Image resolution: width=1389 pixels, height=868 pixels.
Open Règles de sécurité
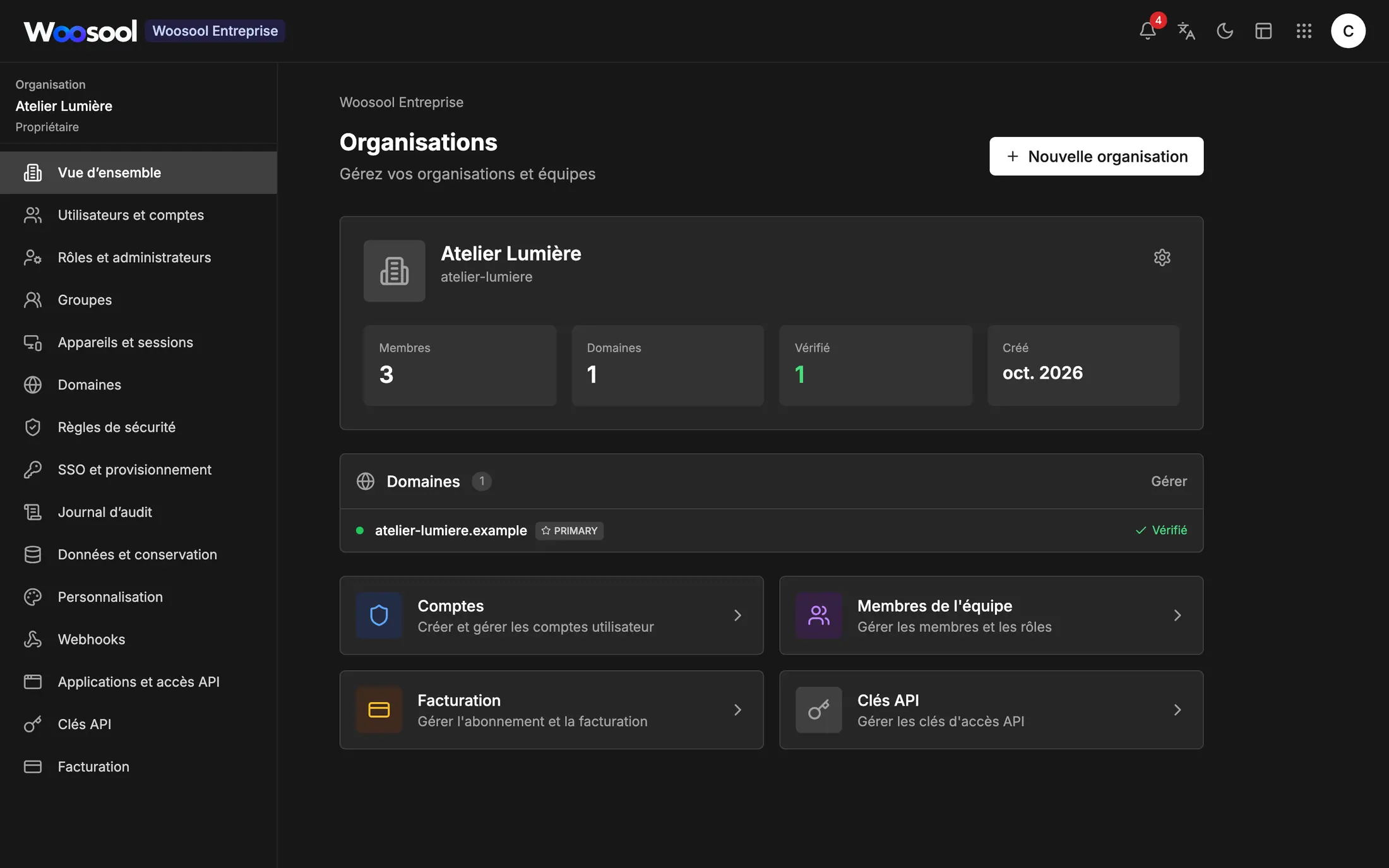[x=138, y=427]
